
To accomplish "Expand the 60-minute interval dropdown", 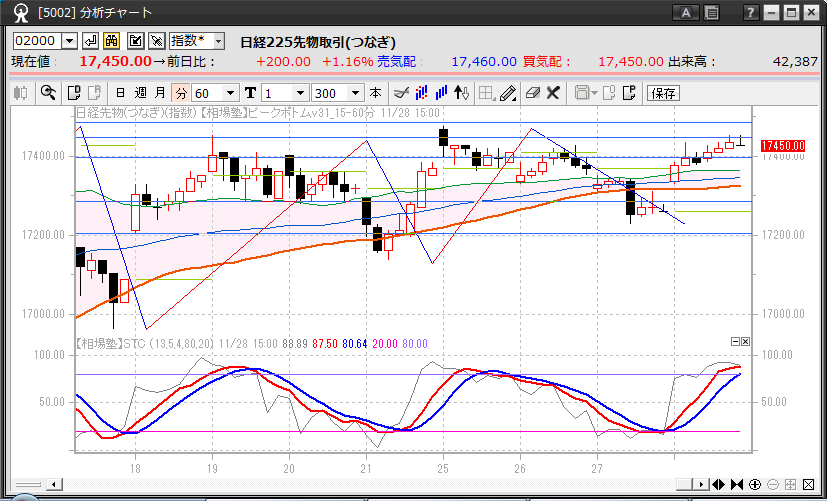I will point(231,93).
